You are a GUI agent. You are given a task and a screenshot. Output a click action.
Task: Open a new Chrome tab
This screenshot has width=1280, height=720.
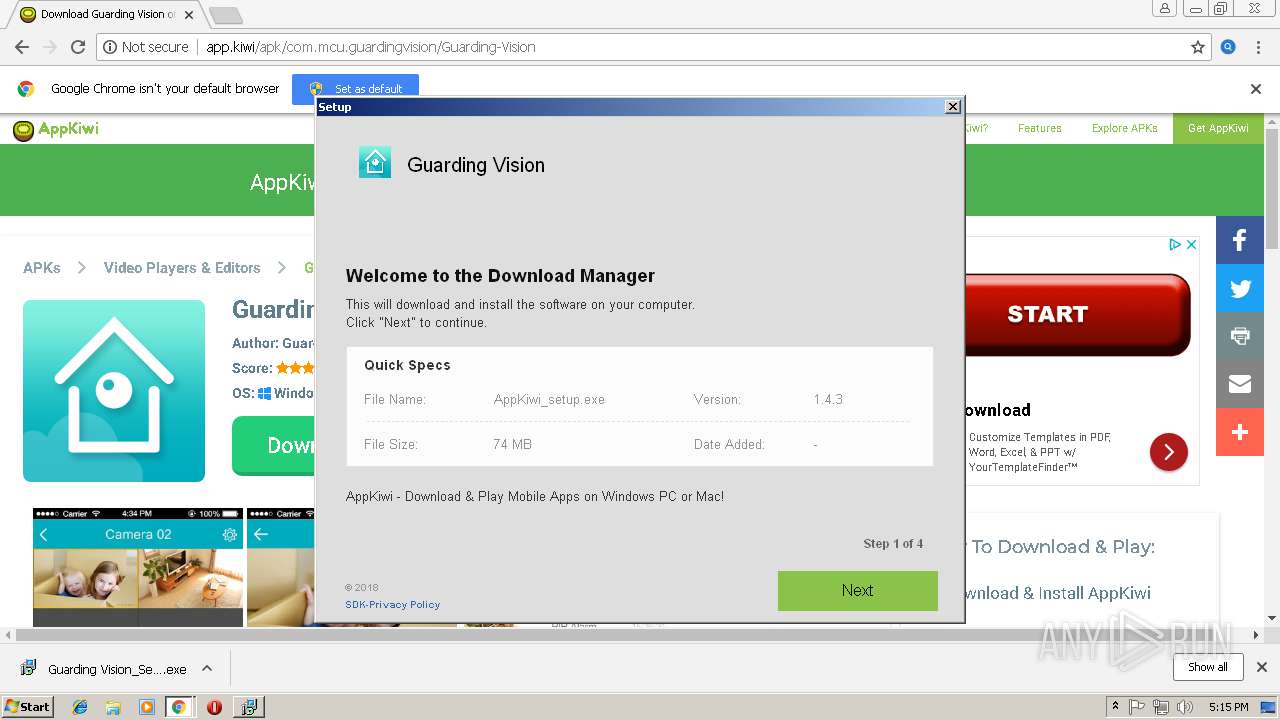coord(225,15)
